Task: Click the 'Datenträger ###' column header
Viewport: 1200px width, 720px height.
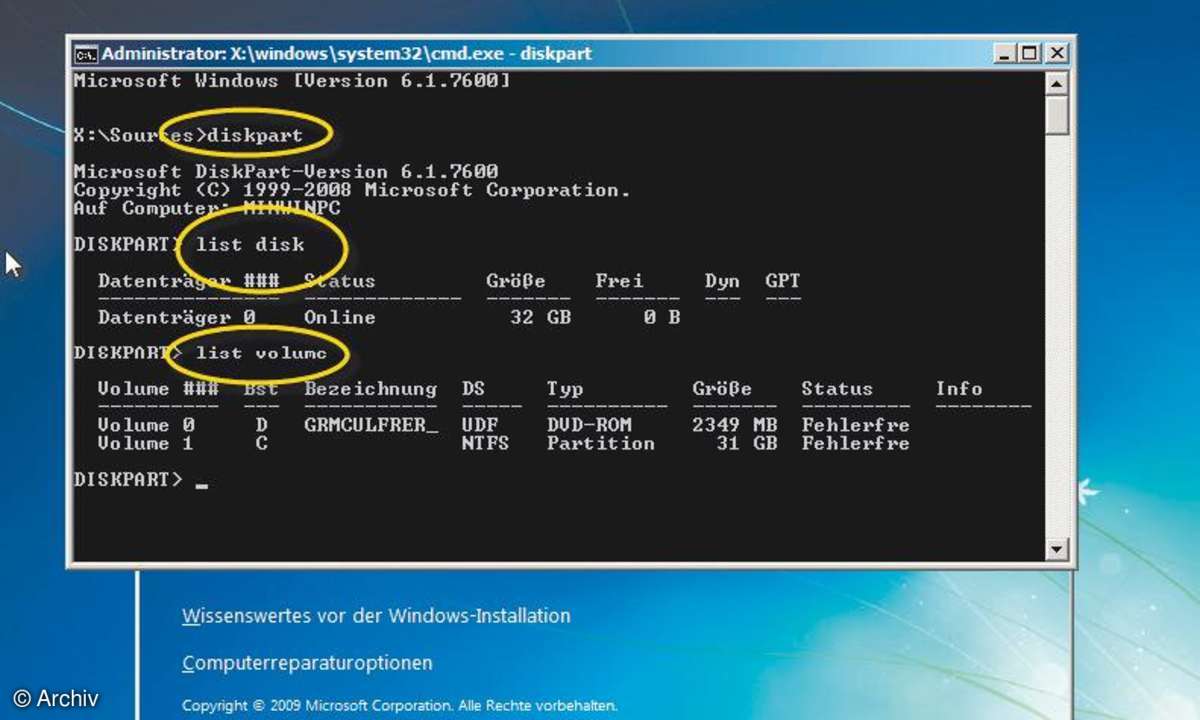Action: [189, 281]
